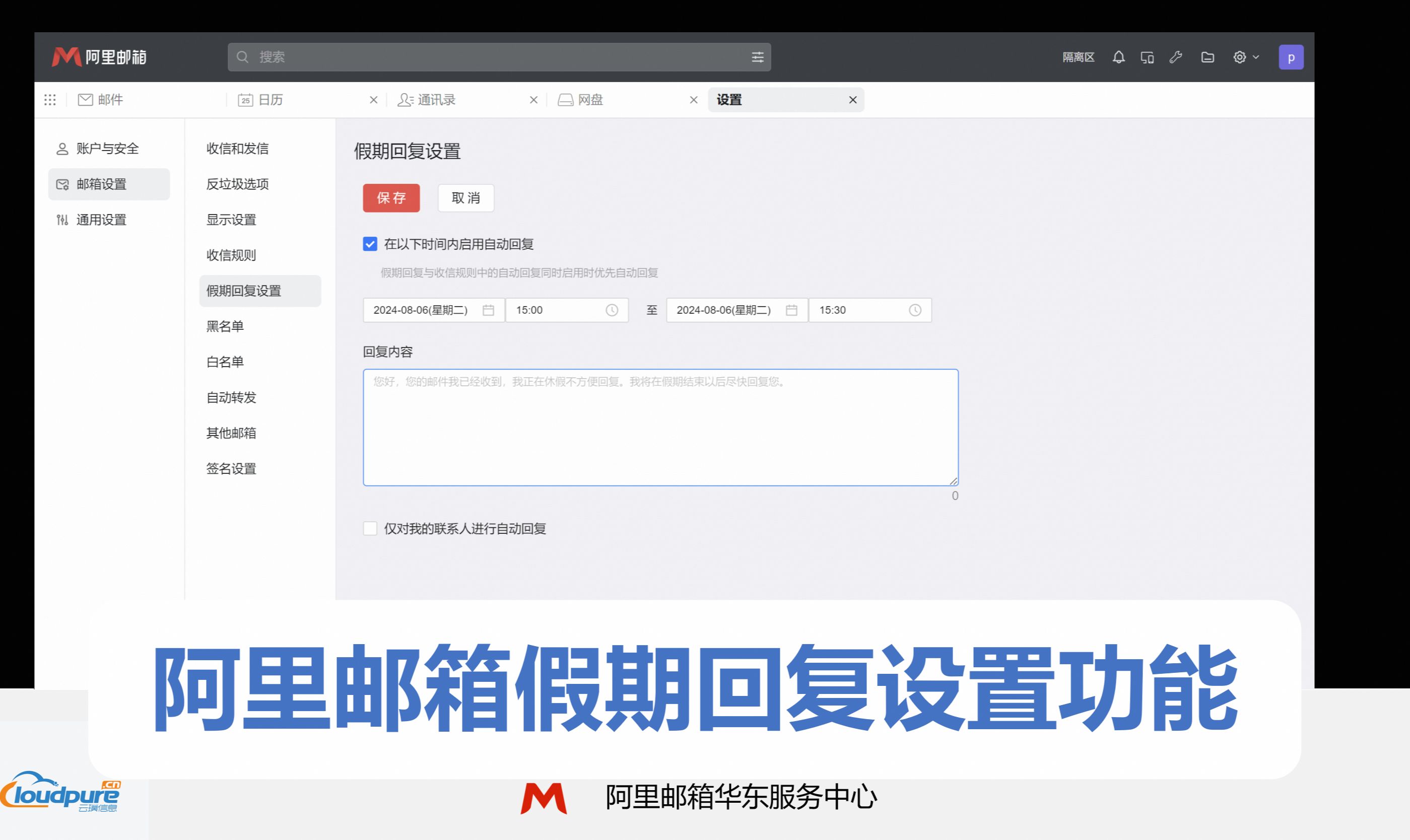Screen dimensions: 1410x840
Task: Click the end date field after 至
Action: [737, 310]
